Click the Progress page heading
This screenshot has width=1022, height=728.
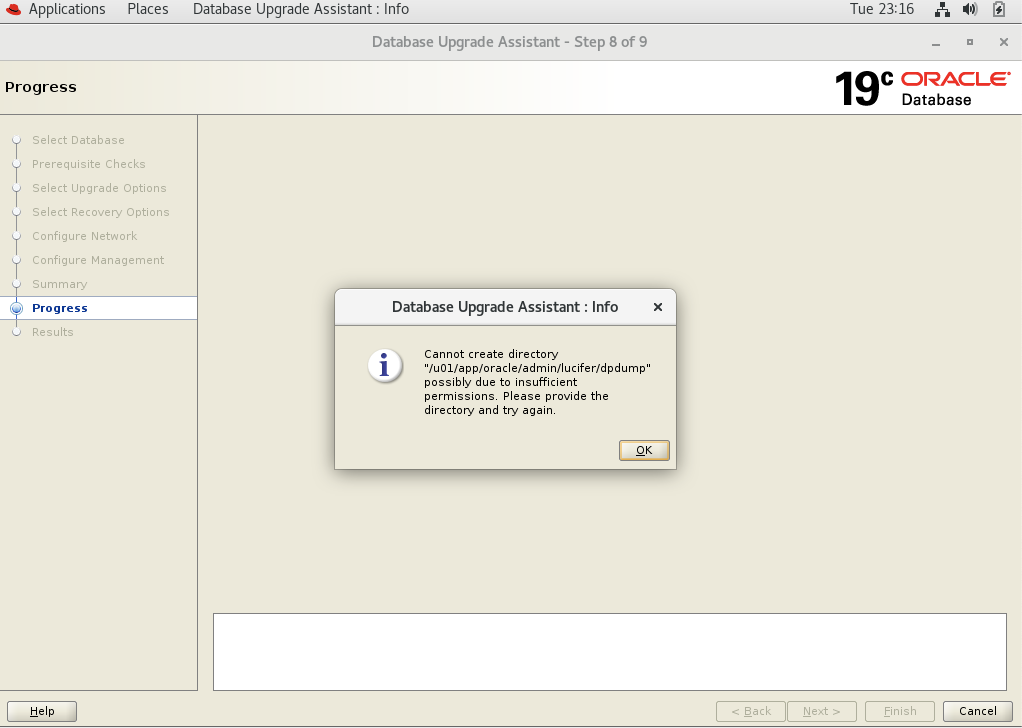tap(40, 87)
